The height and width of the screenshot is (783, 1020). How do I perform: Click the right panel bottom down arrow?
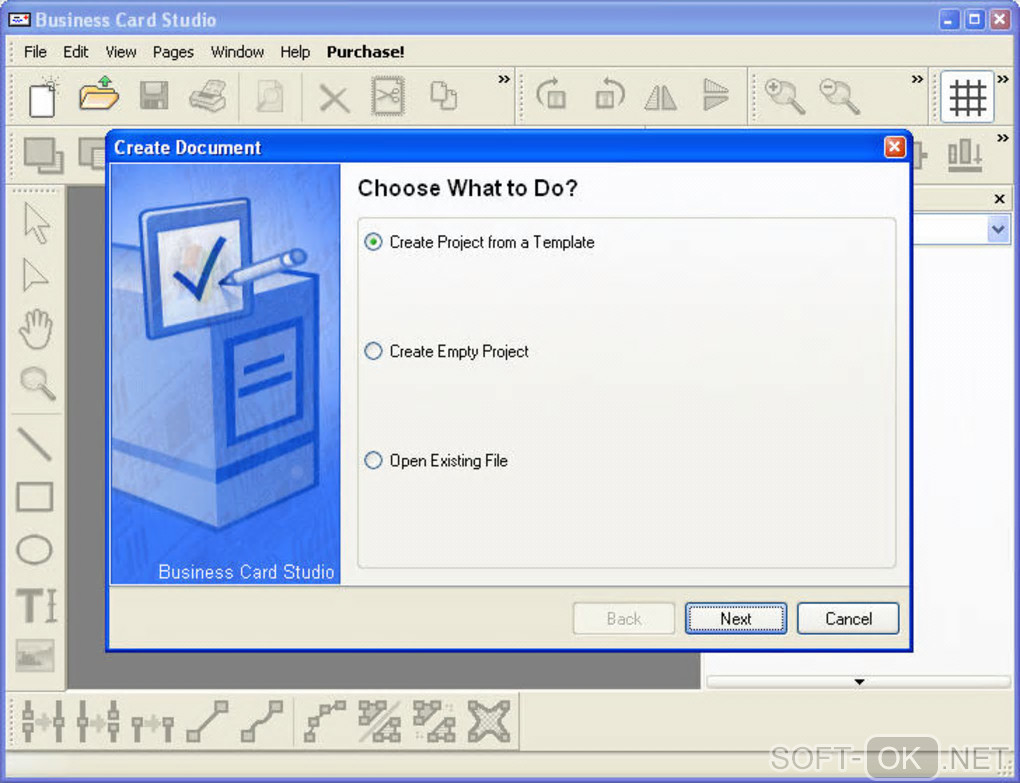859,682
